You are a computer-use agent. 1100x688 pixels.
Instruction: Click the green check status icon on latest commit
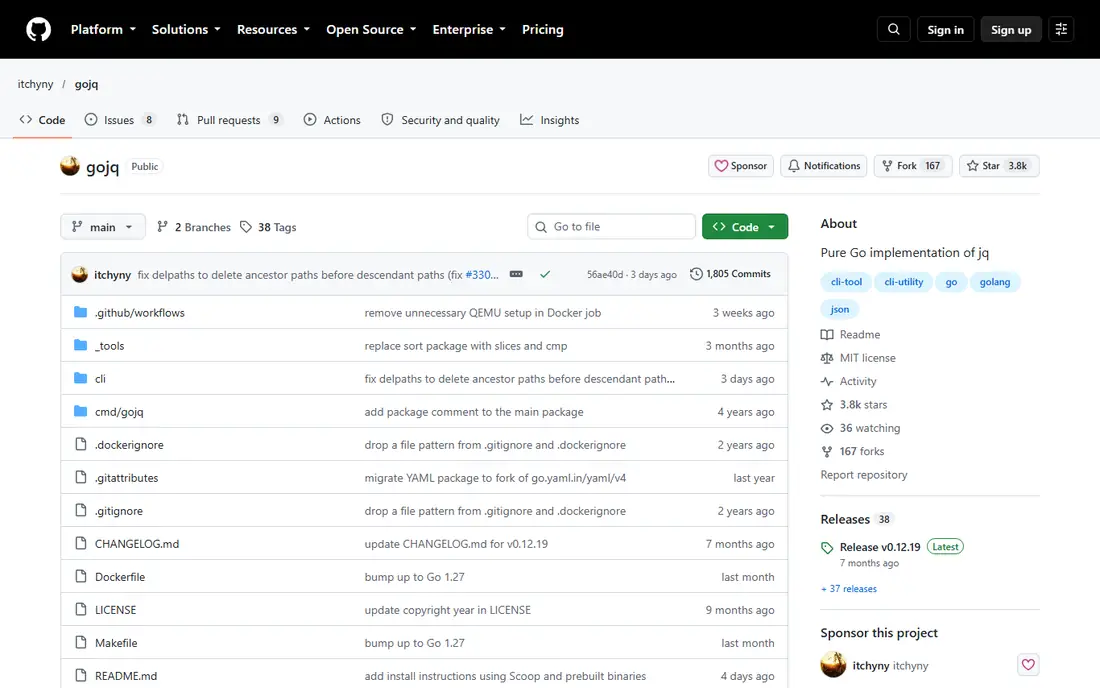coord(544,274)
